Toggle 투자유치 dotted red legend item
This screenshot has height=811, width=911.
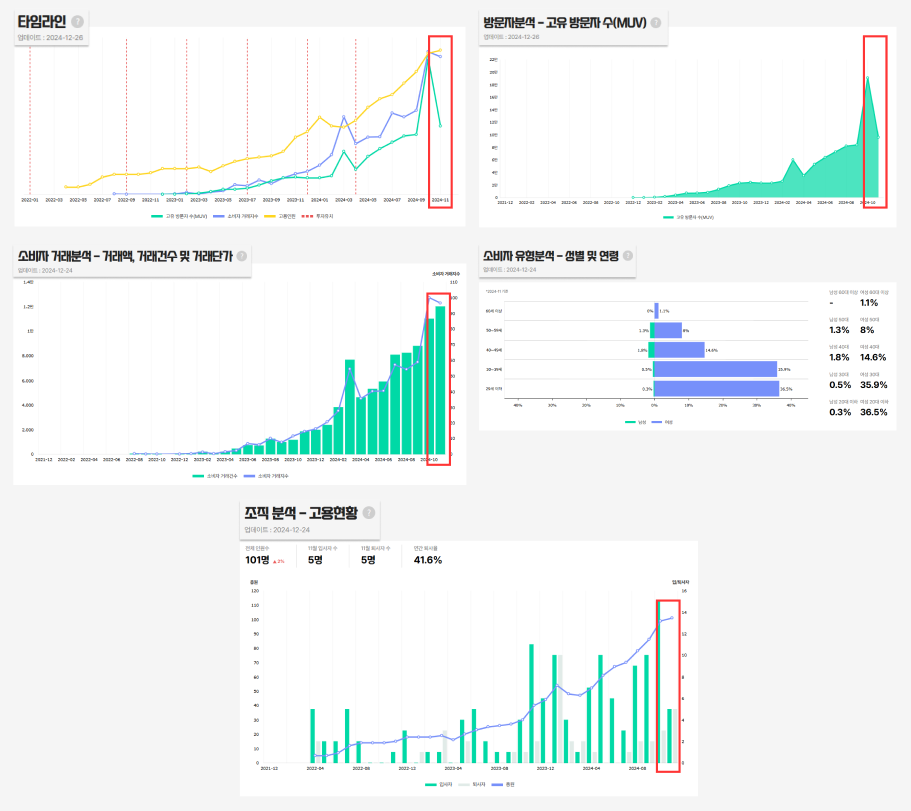(317, 216)
